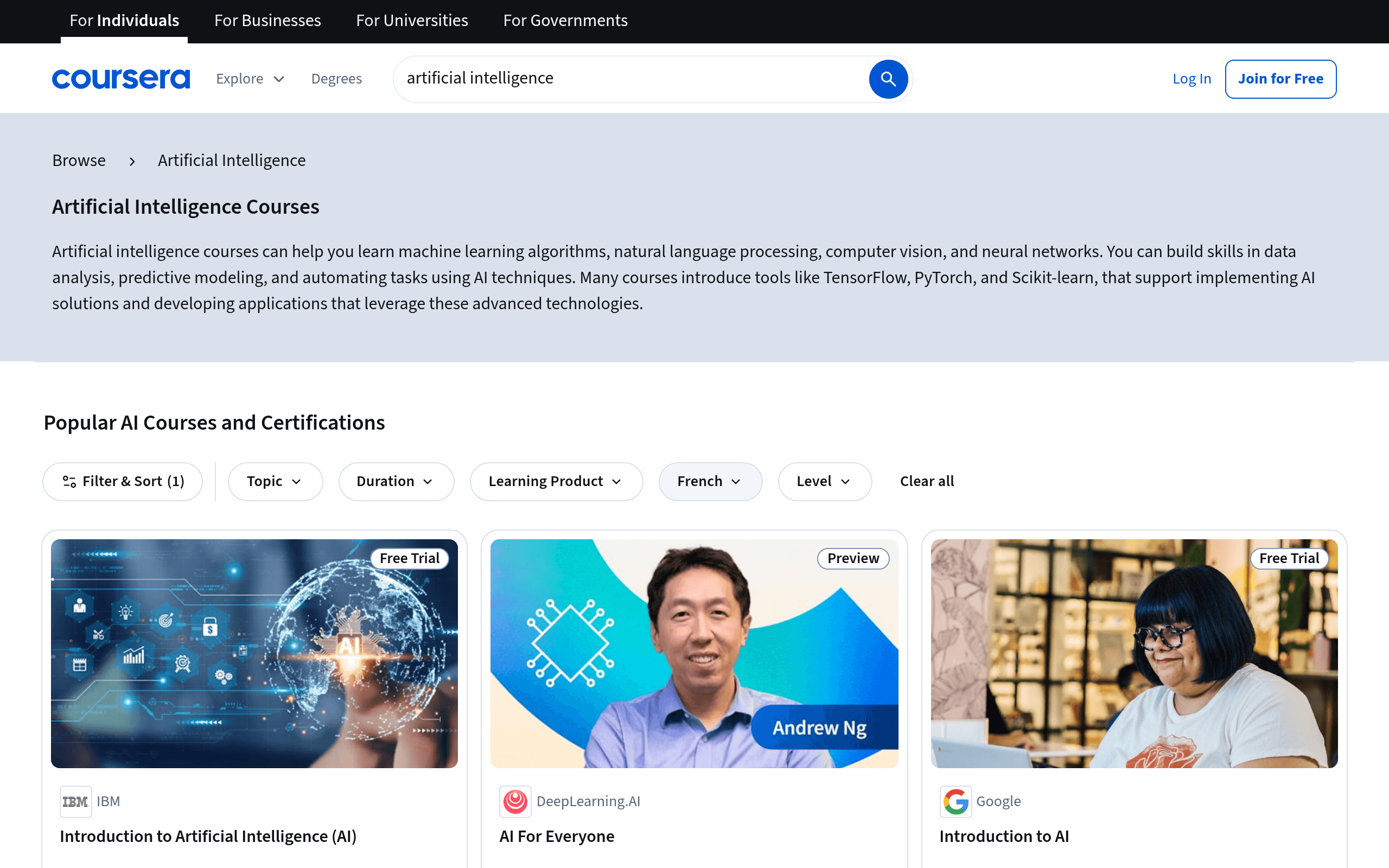Click the Preview badge on AI For Everyone
Screen dimensions: 1389x868
point(853,559)
